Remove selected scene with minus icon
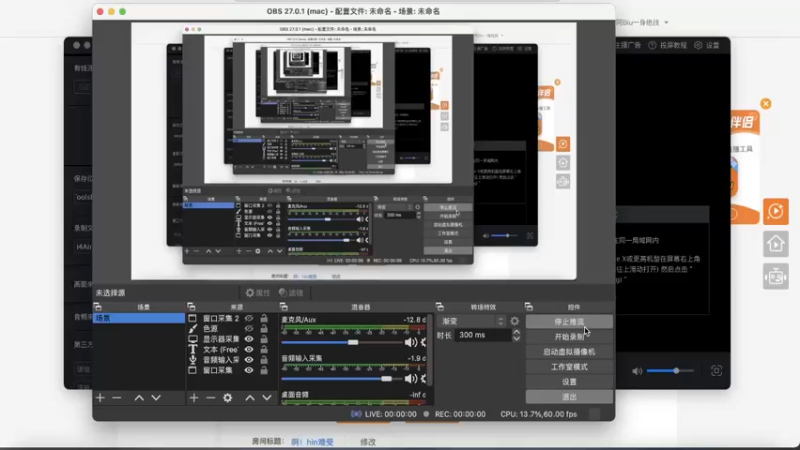 click(117, 398)
